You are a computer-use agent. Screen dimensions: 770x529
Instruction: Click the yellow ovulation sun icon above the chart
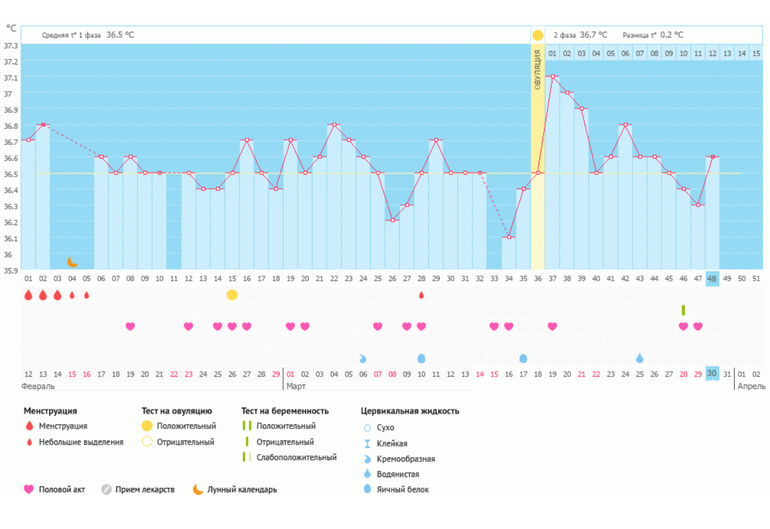[x=537, y=35]
